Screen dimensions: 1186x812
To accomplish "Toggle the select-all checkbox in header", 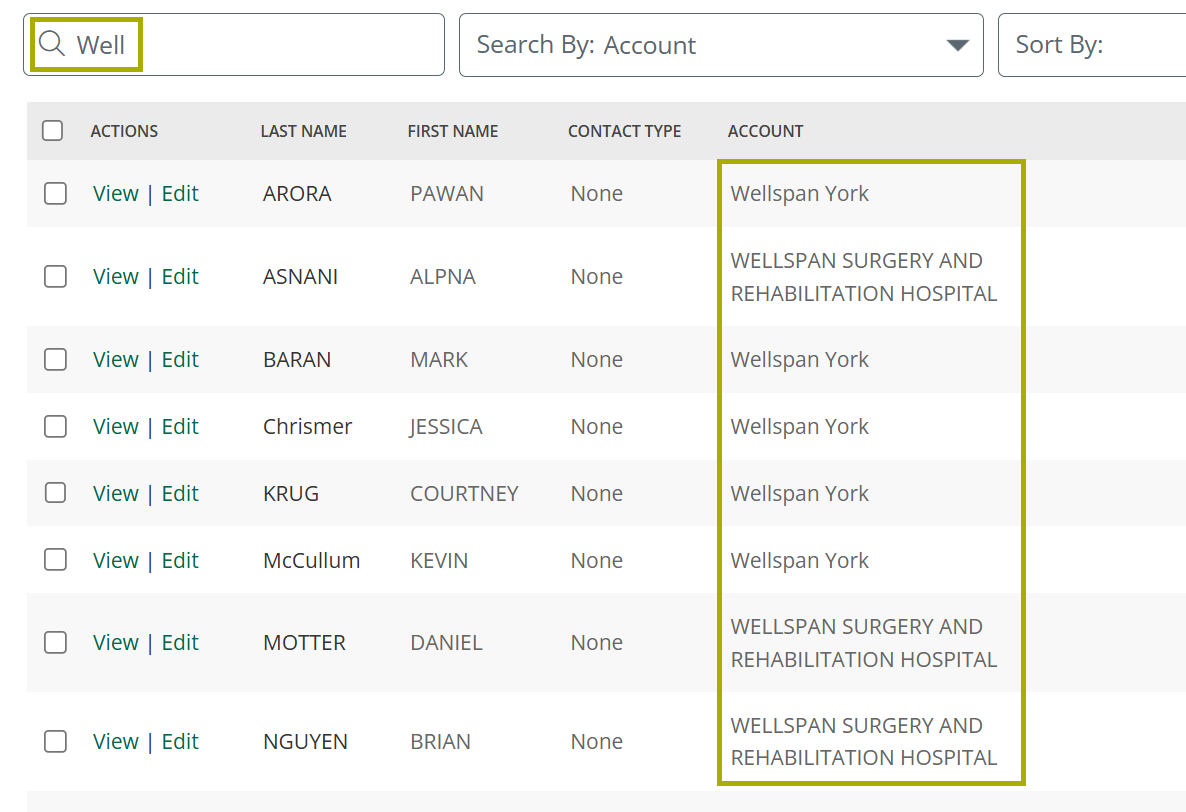I will (x=52, y=131).
